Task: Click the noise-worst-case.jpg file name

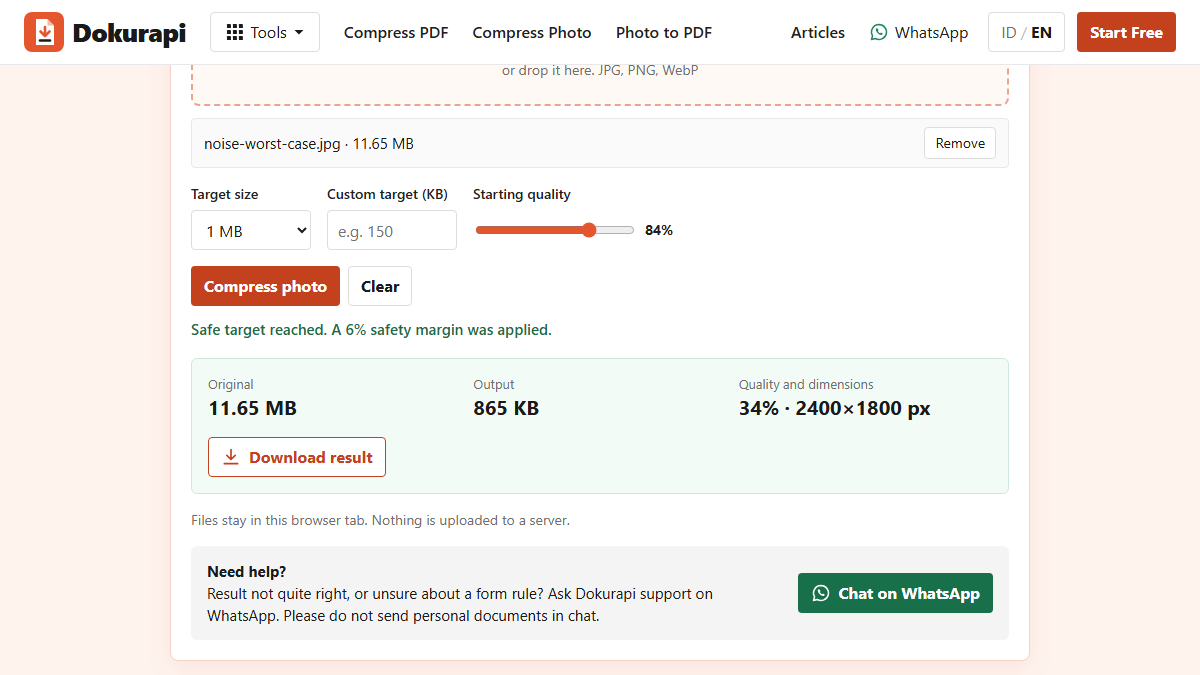Action: (272, 143)
